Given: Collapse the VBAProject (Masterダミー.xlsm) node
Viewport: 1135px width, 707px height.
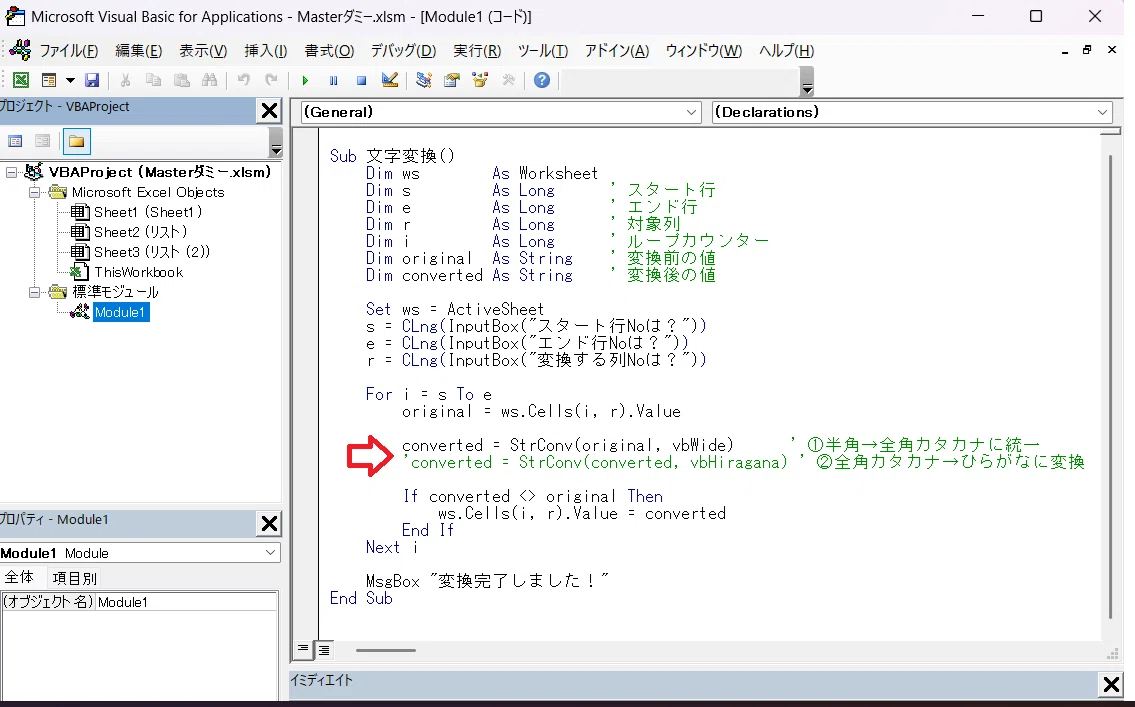Looking at the screenshot, I should (x=11, y=172).
